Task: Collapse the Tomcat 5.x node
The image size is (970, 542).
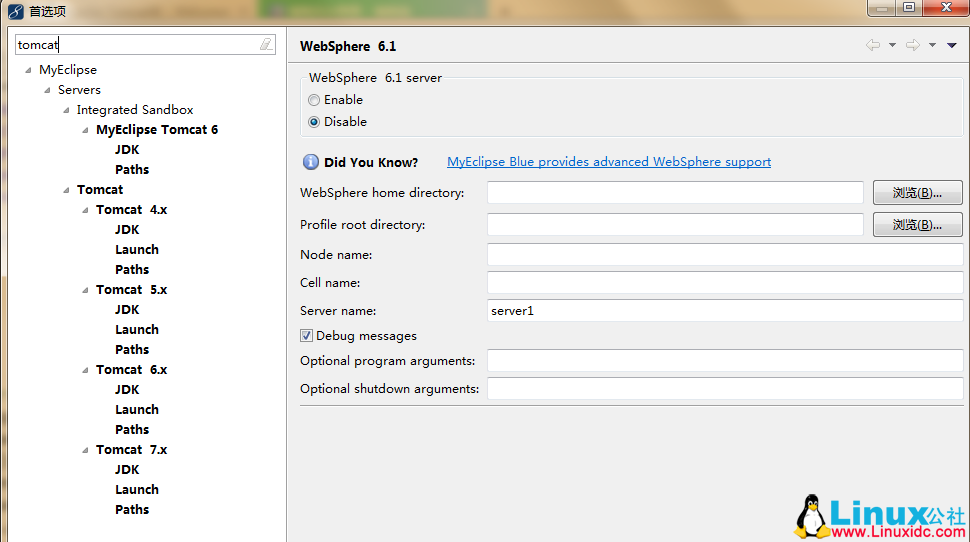Action: (85, 290)
